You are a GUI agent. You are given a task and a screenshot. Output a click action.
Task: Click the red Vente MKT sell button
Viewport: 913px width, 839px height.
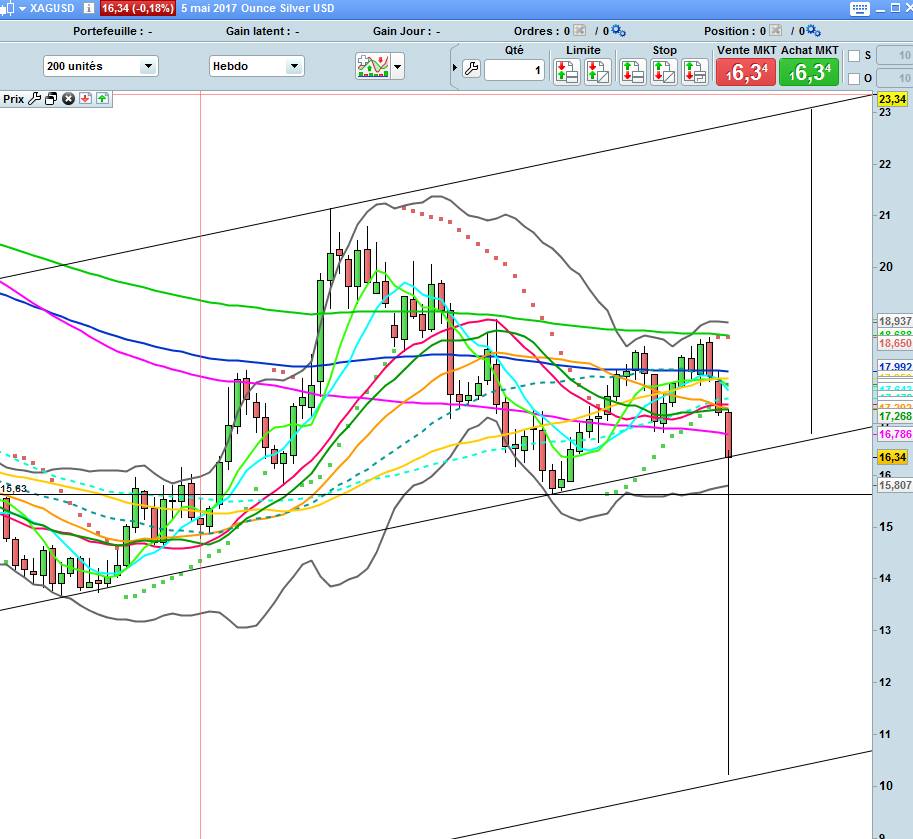[x=745, y=72]
